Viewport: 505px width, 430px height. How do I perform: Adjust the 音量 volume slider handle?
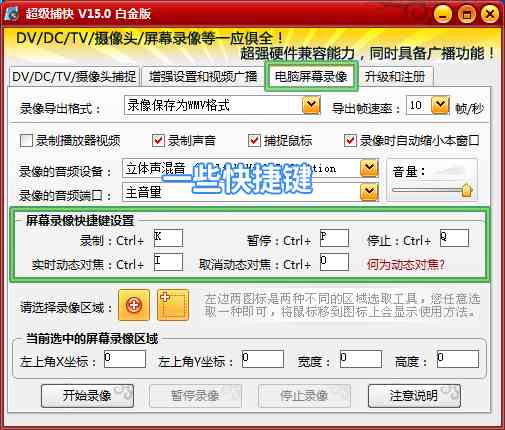point(467,190)
